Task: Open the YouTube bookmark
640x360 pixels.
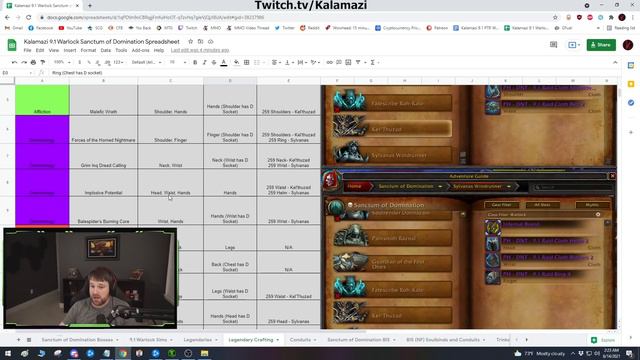Action: tap(70, 28)
